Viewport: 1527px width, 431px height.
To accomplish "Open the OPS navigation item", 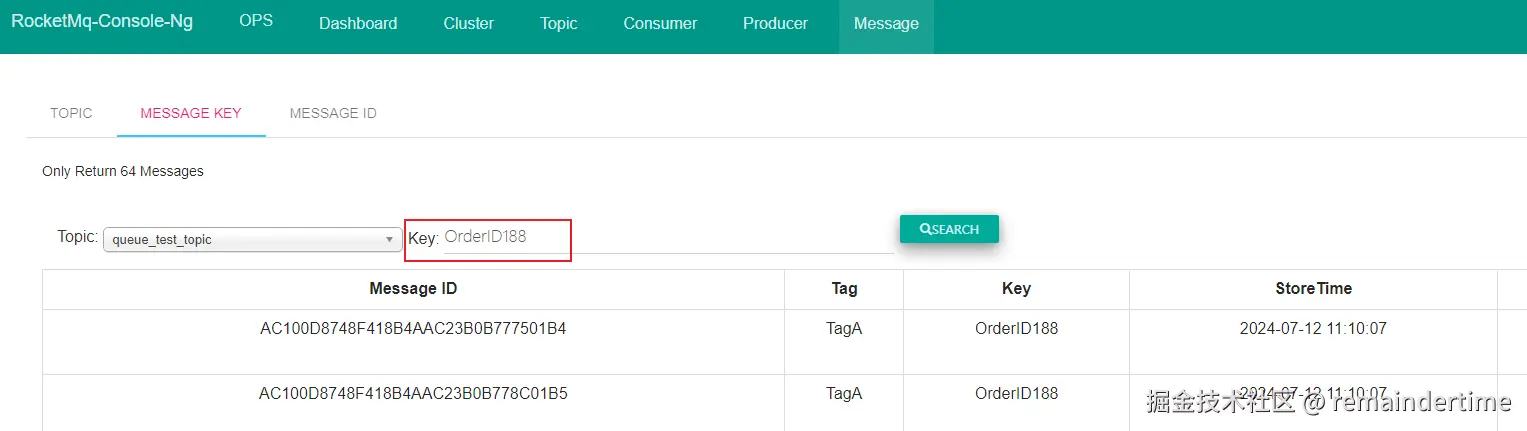I will tap(256, 21).
